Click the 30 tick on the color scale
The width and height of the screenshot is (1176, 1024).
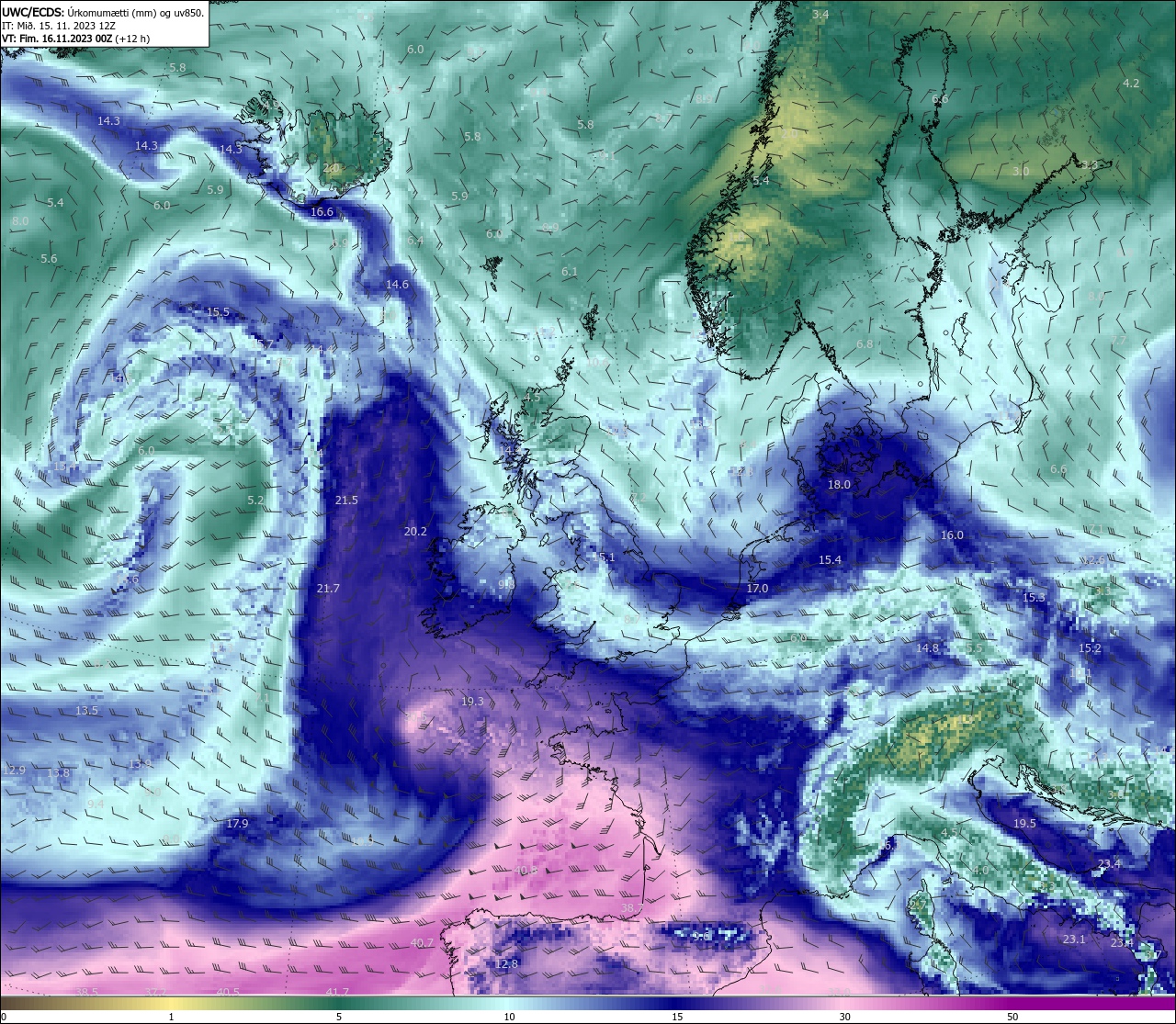[x=844, y=1017]
